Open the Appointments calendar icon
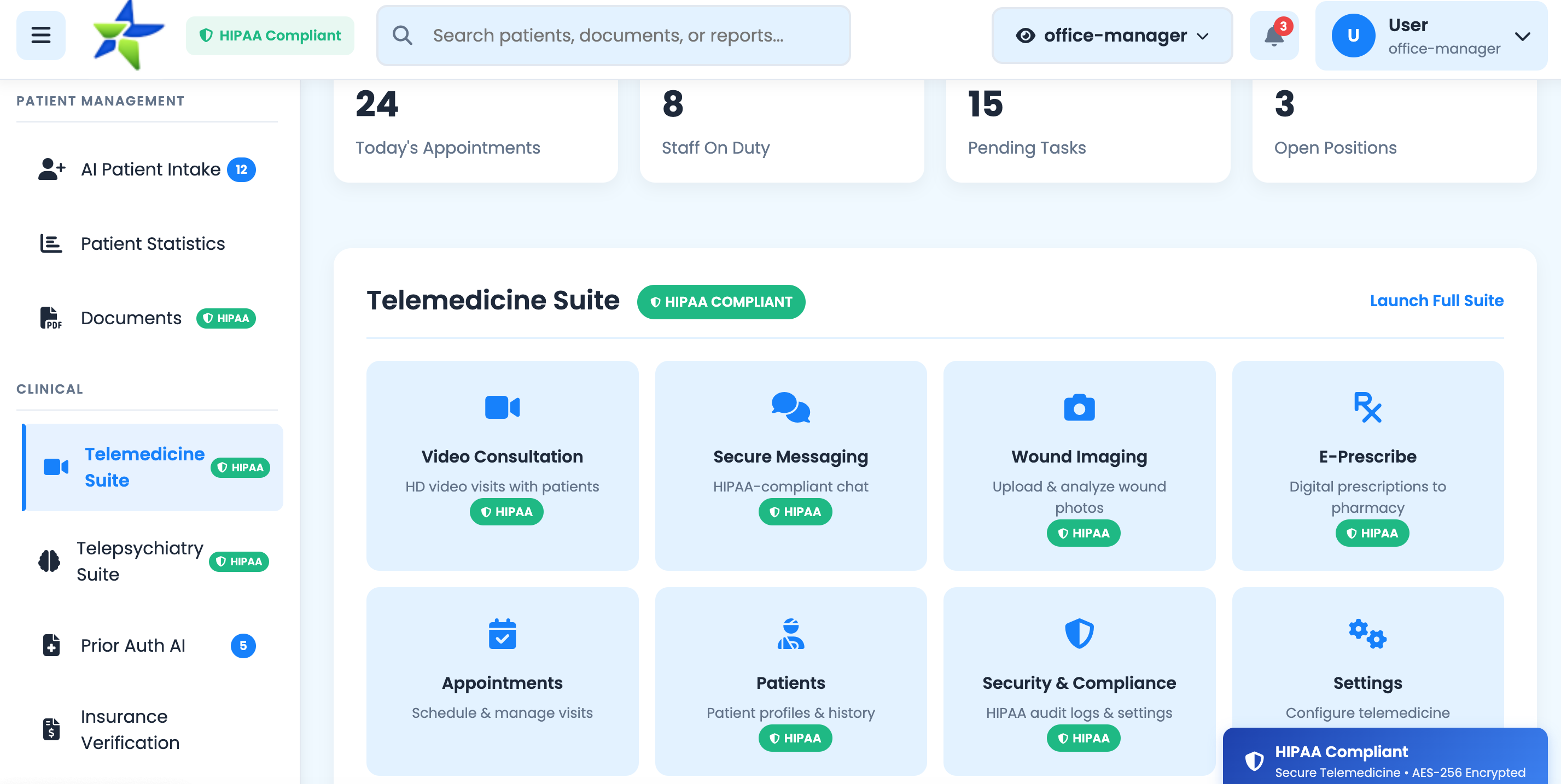1561x784 pixels. pos(502,634)
